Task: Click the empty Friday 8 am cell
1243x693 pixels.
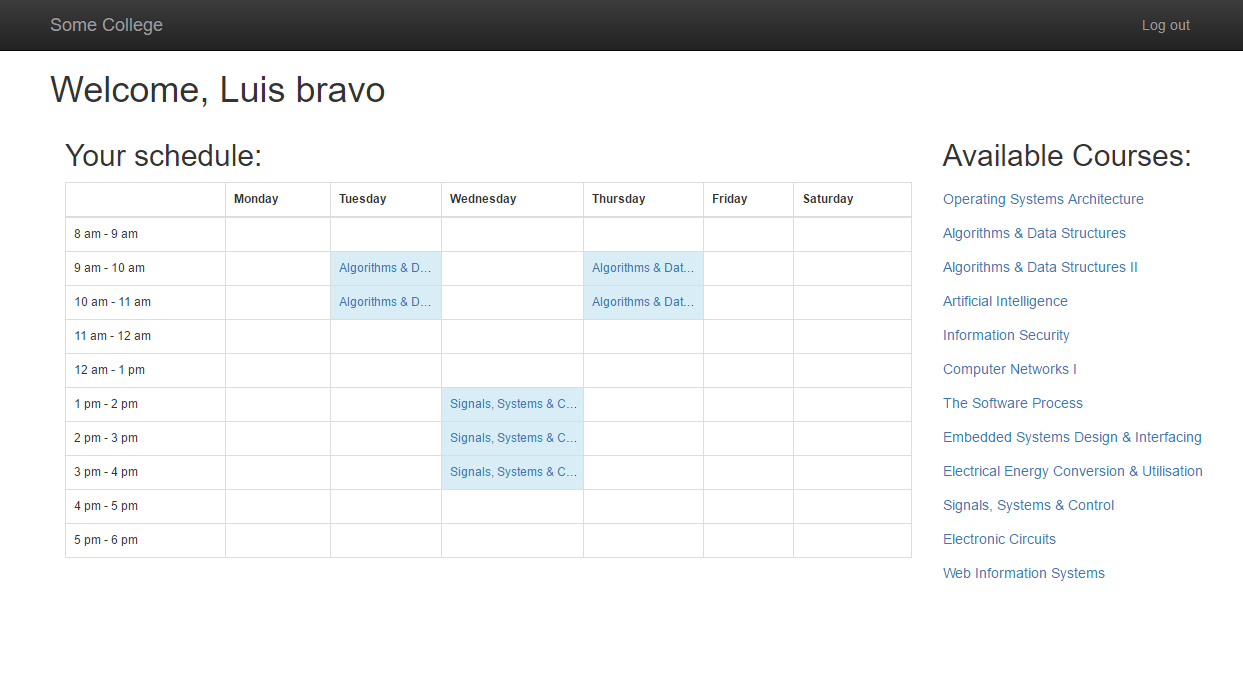Action: pyautogui.click(x=748, y=234)
